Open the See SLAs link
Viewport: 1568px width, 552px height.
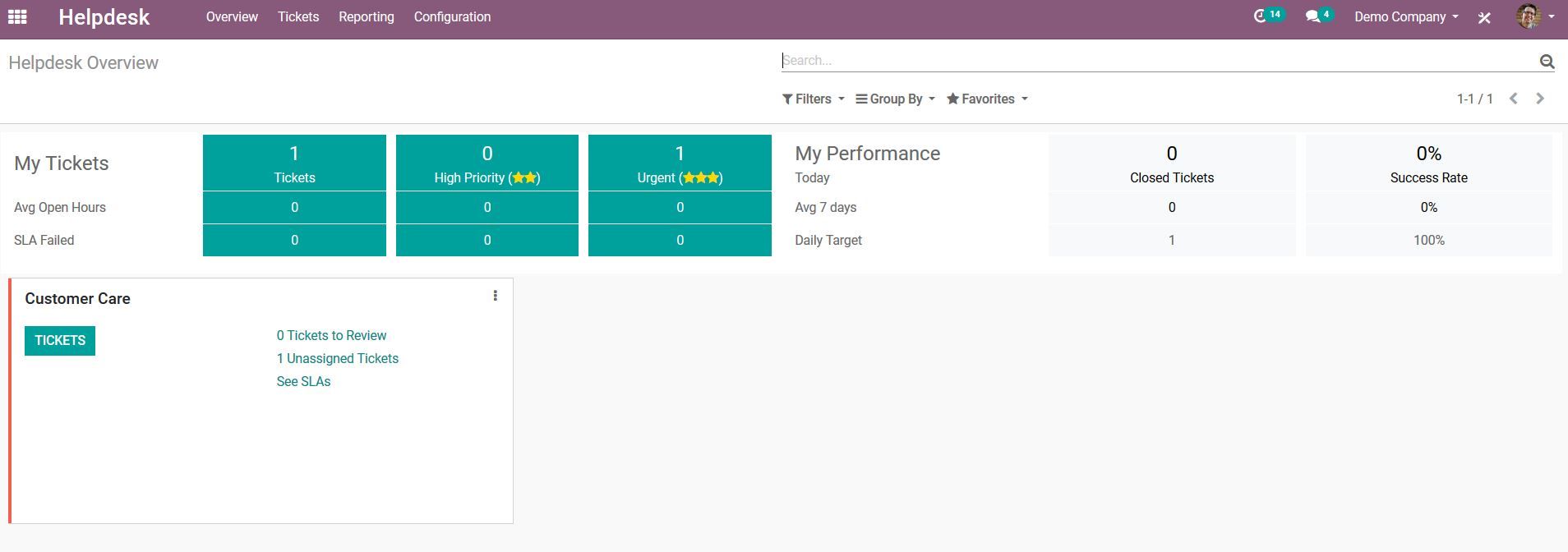tap(303, 381)
